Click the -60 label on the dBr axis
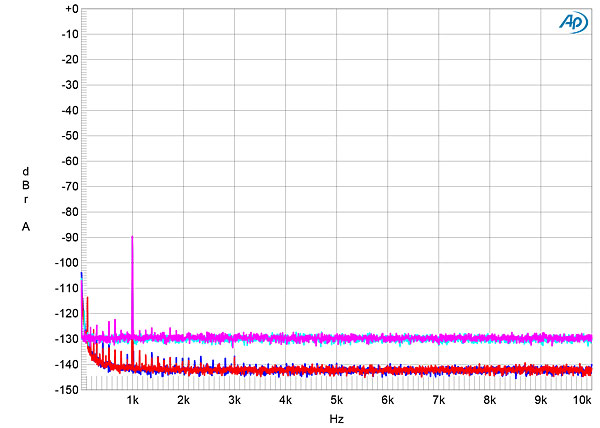Viewport: 600px width, 428px height. pyautogui.click(x=70, y=161)
